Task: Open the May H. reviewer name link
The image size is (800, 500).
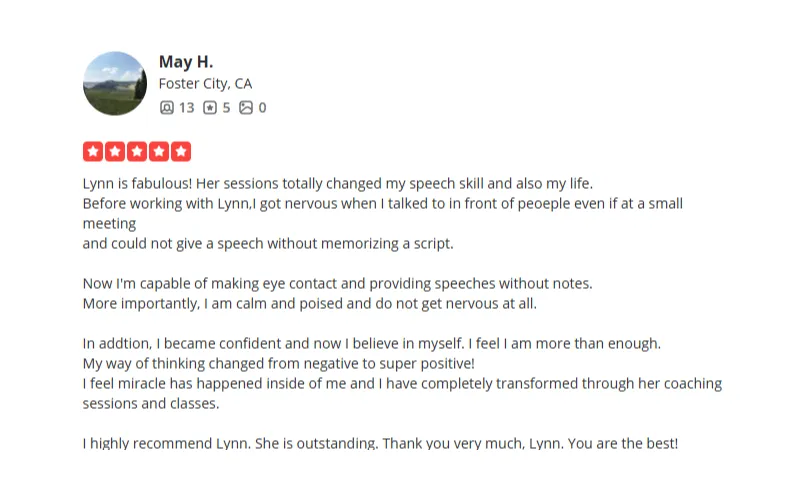Action: (x=186, y=62)
